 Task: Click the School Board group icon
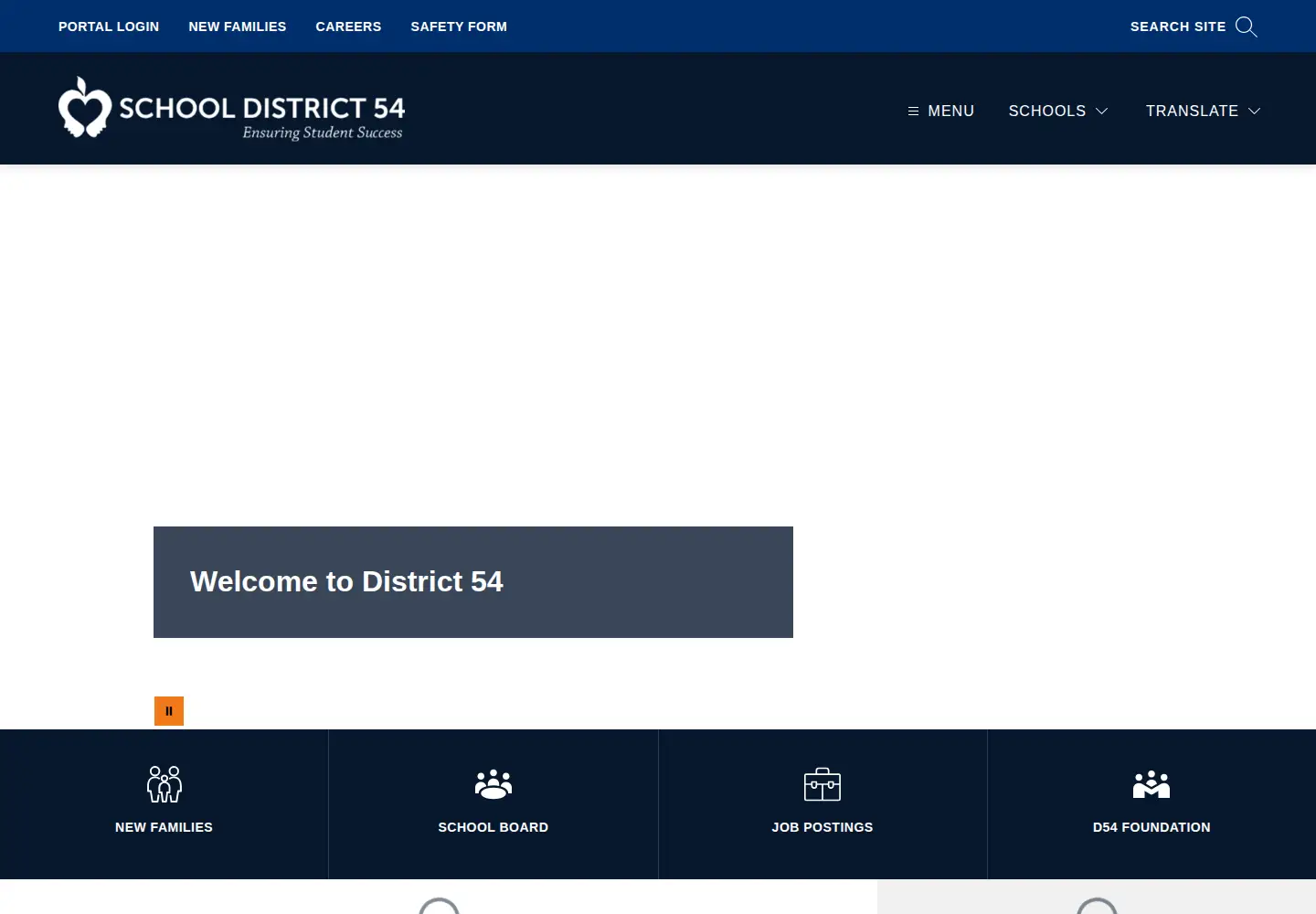(493, 784)
